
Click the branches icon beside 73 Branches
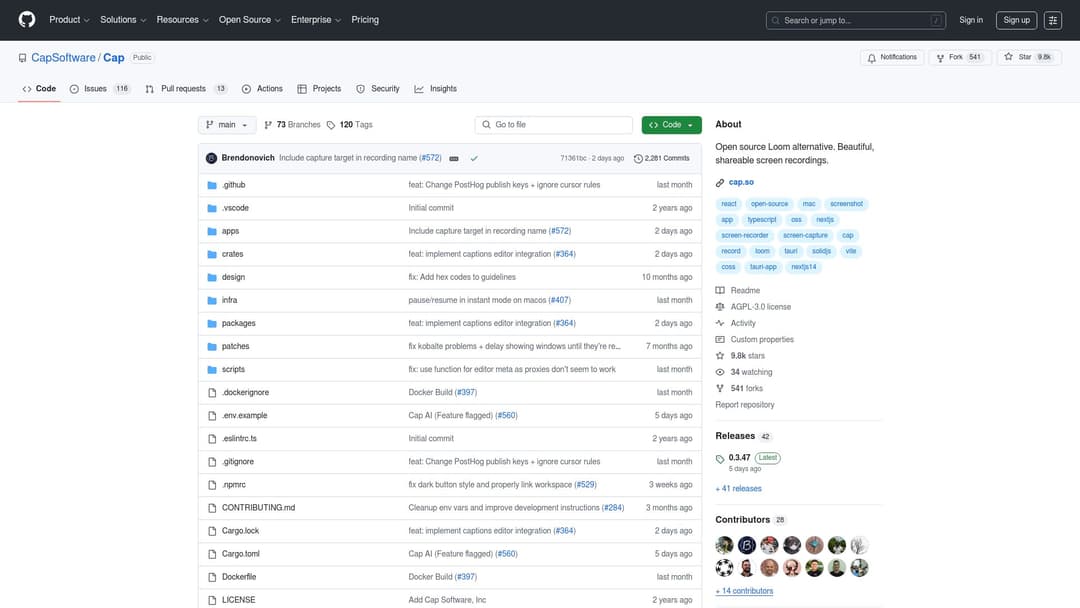pyautogui.click(x=268, y=125)
